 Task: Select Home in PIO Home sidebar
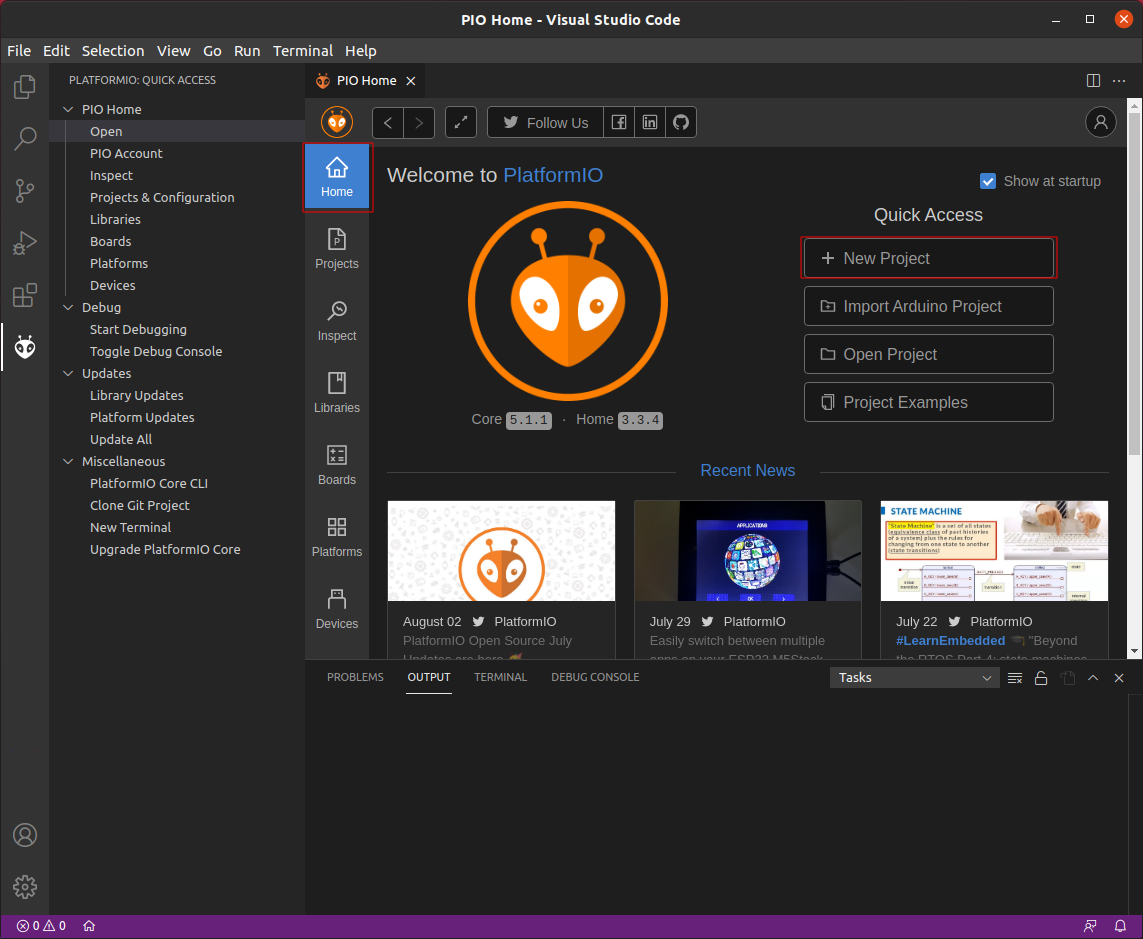click(x=337, y=177)
